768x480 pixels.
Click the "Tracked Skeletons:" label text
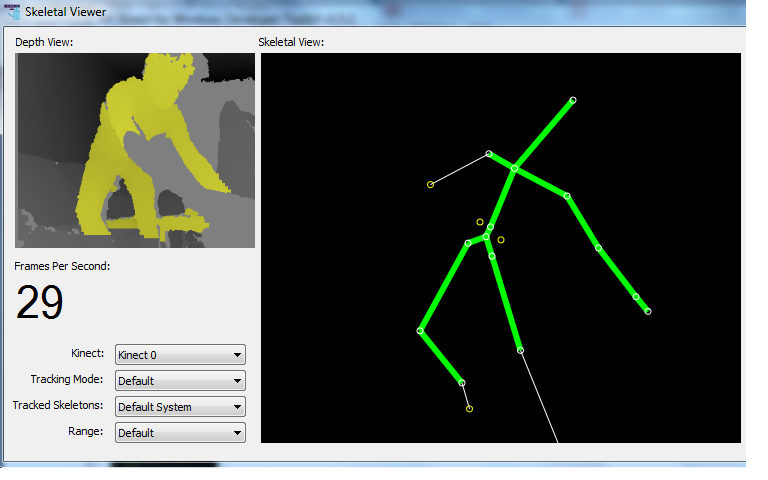pyautogui.click(x=59, y=406)
